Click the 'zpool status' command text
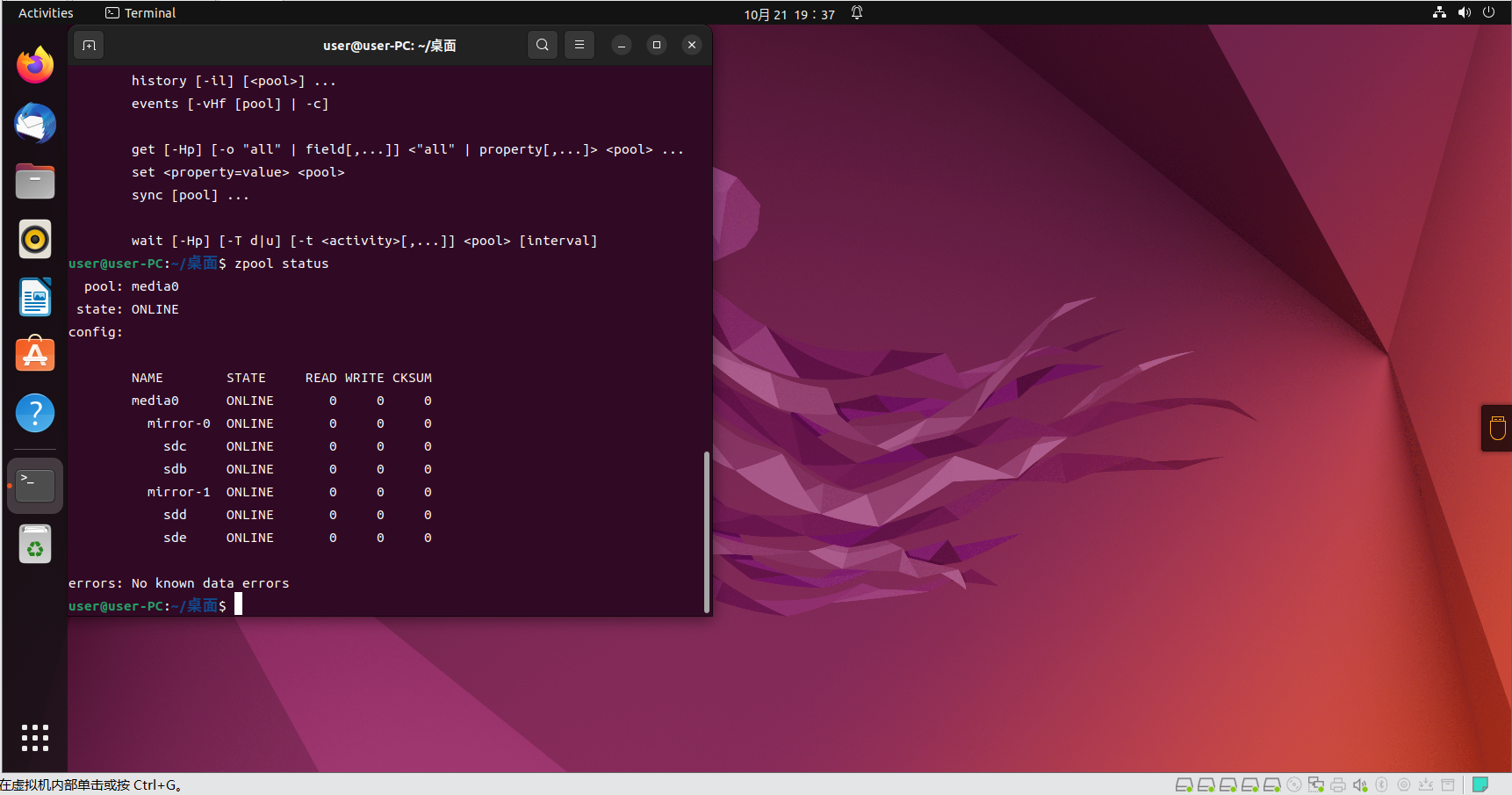Image resolution: width=1512 pixels, height=795 pixels. (x=281, y=264)
